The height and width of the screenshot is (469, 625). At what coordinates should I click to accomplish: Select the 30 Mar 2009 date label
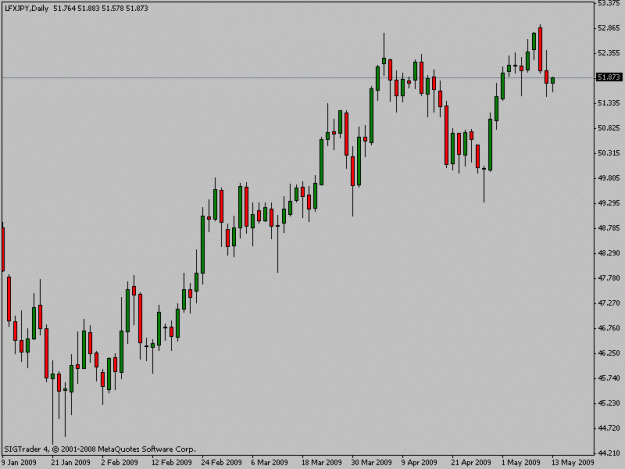[371, 463]
